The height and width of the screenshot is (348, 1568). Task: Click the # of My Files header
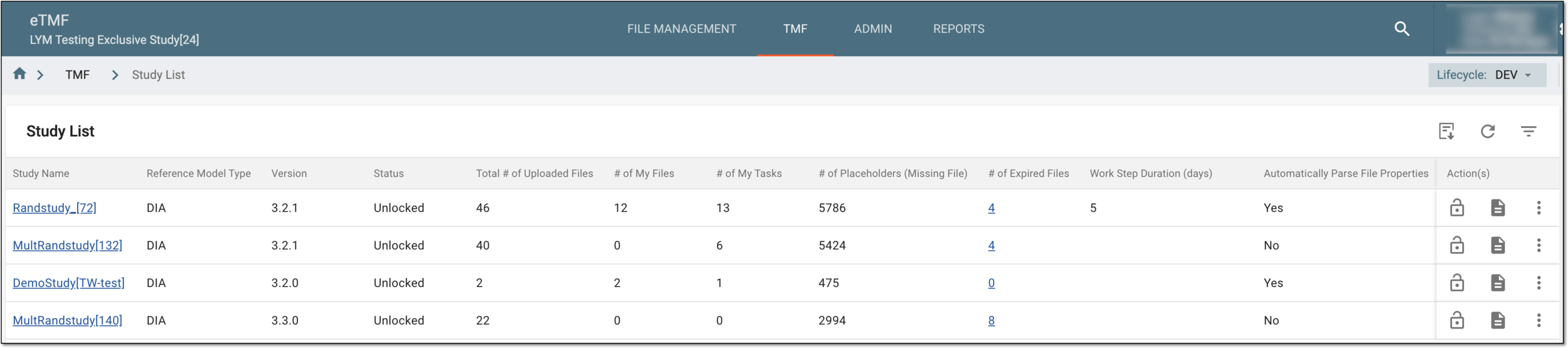click(x=644, y=174)
